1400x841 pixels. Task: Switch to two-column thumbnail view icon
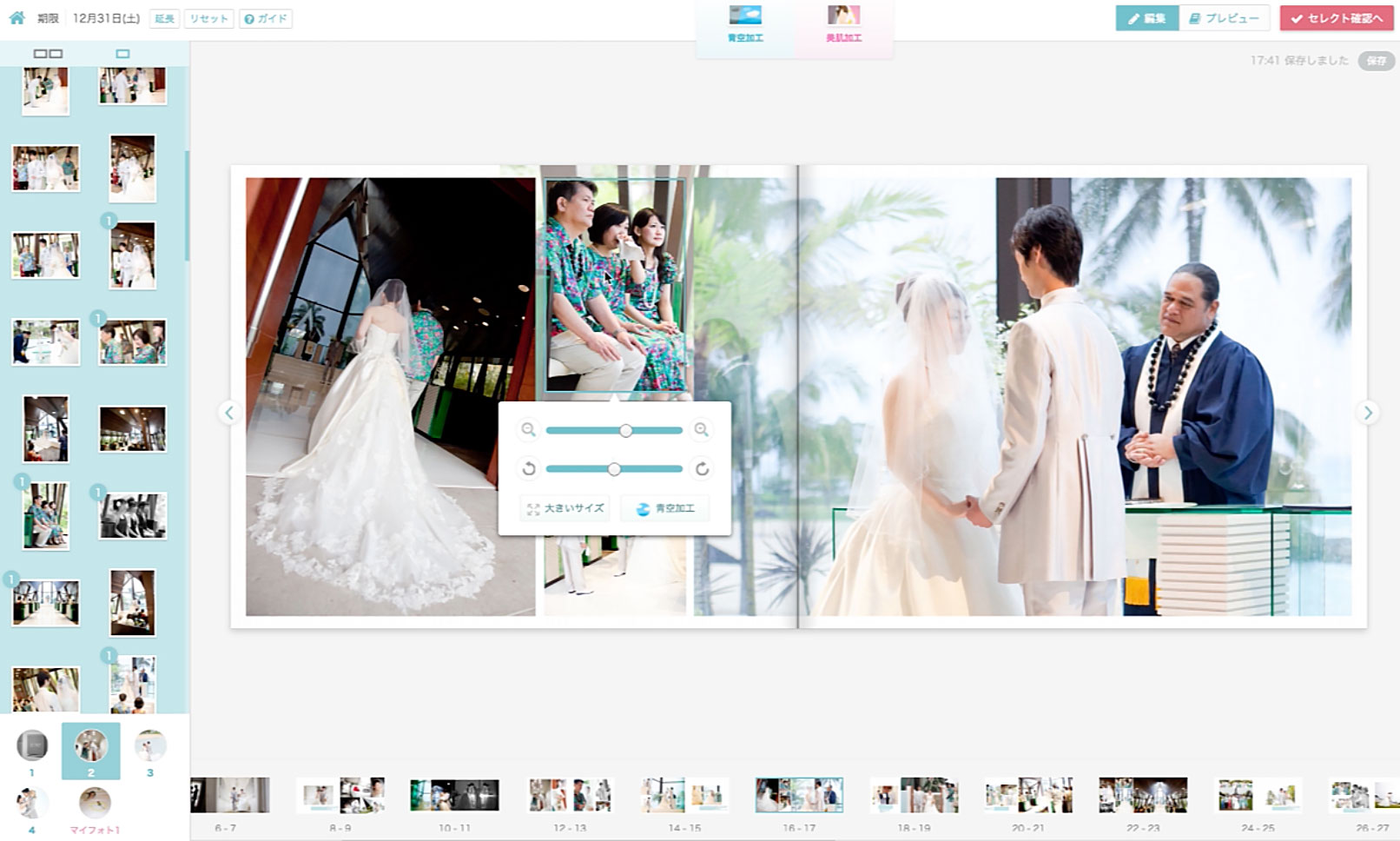coord(48,54)
